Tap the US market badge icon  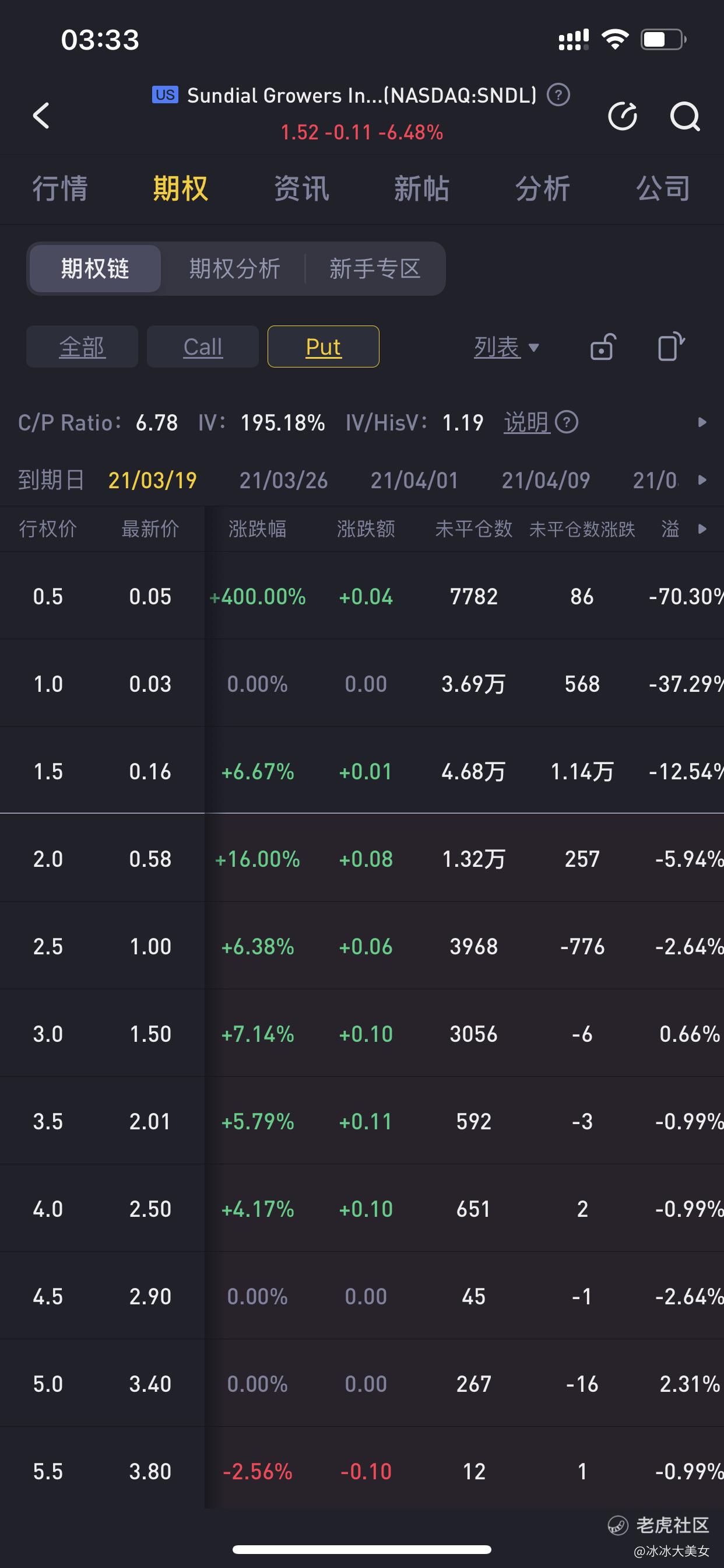pyautogui.click(x=165, y=95)
